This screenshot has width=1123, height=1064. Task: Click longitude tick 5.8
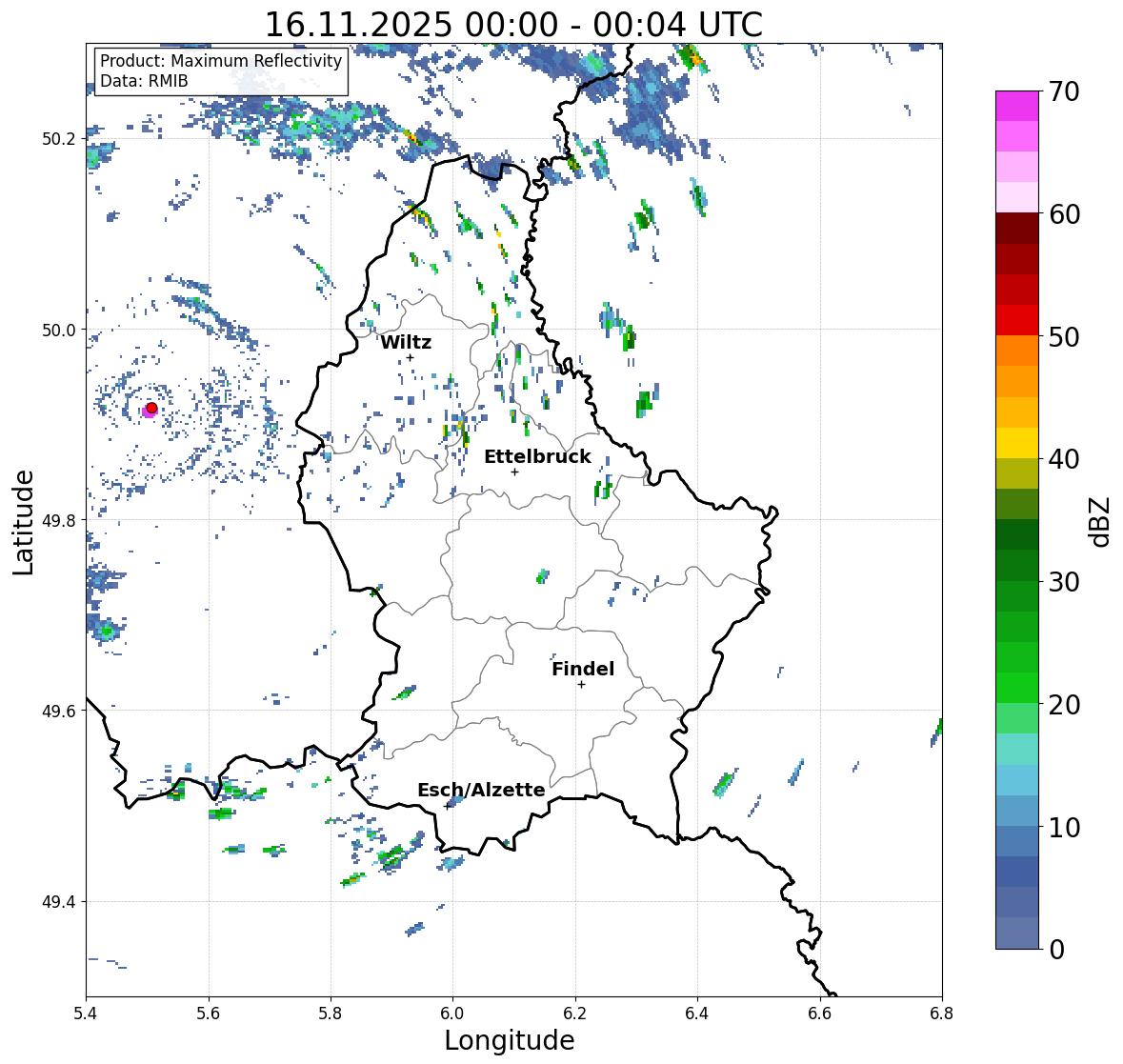pos(331,1014)
